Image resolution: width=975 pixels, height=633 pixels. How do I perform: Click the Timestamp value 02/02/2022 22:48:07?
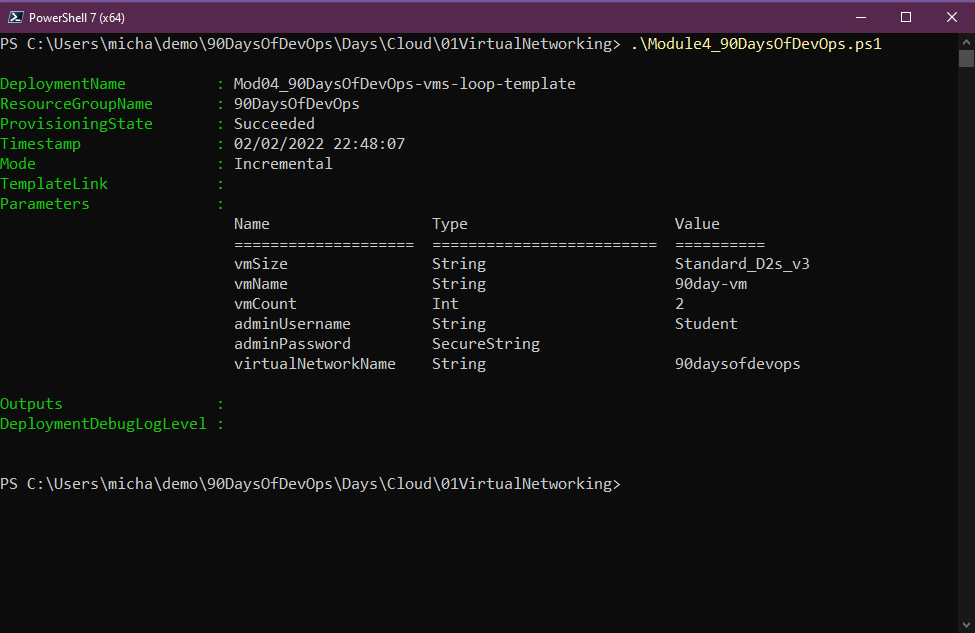[x=319, y=144]
